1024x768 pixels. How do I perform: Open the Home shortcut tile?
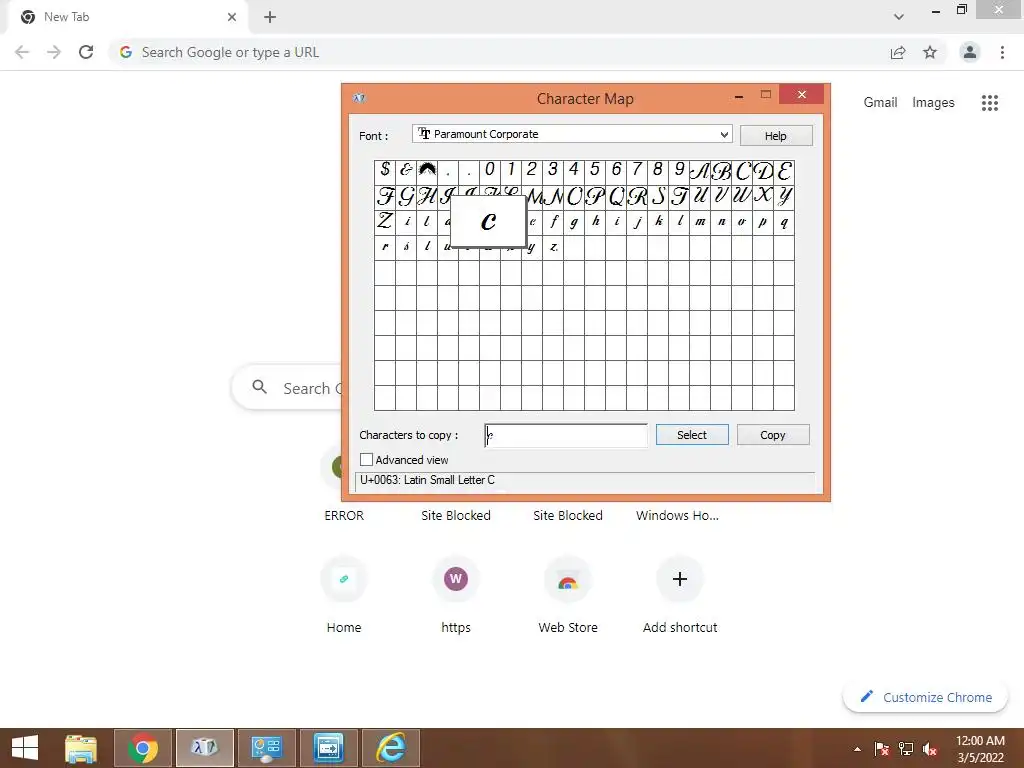click(344, 579)
